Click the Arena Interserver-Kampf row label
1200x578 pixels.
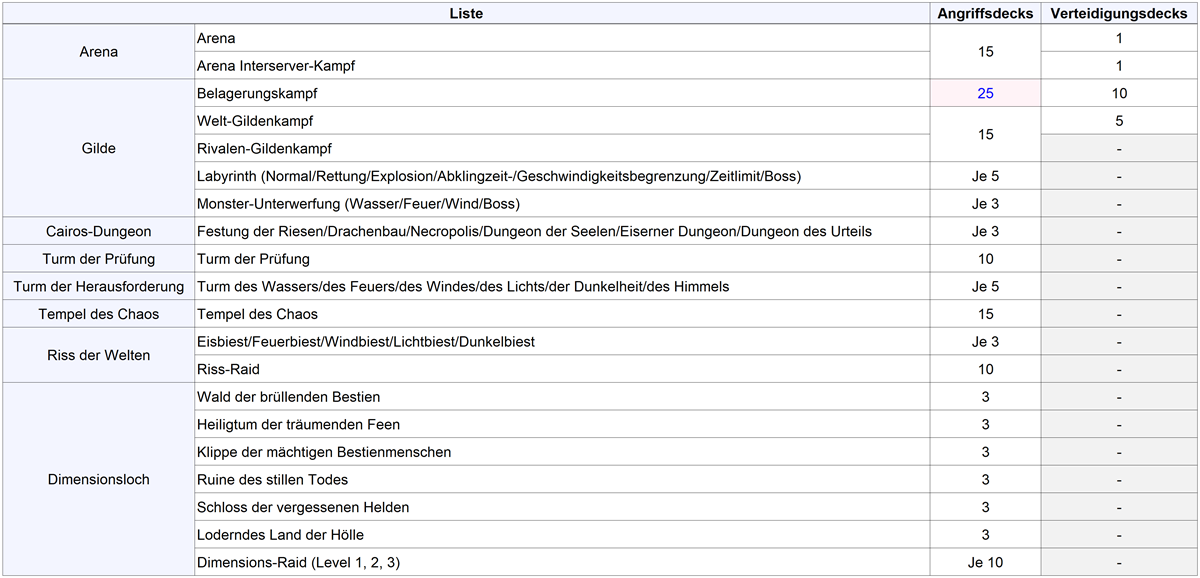point(276,66)
